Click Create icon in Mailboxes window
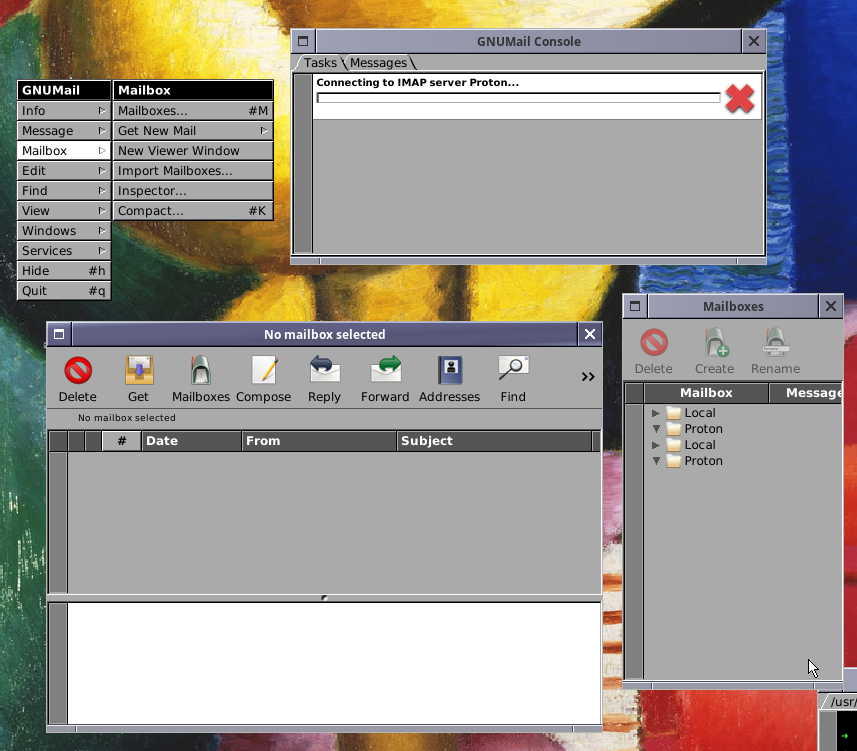The height and width of the screenshot is (751, 857). pos(714,345)
